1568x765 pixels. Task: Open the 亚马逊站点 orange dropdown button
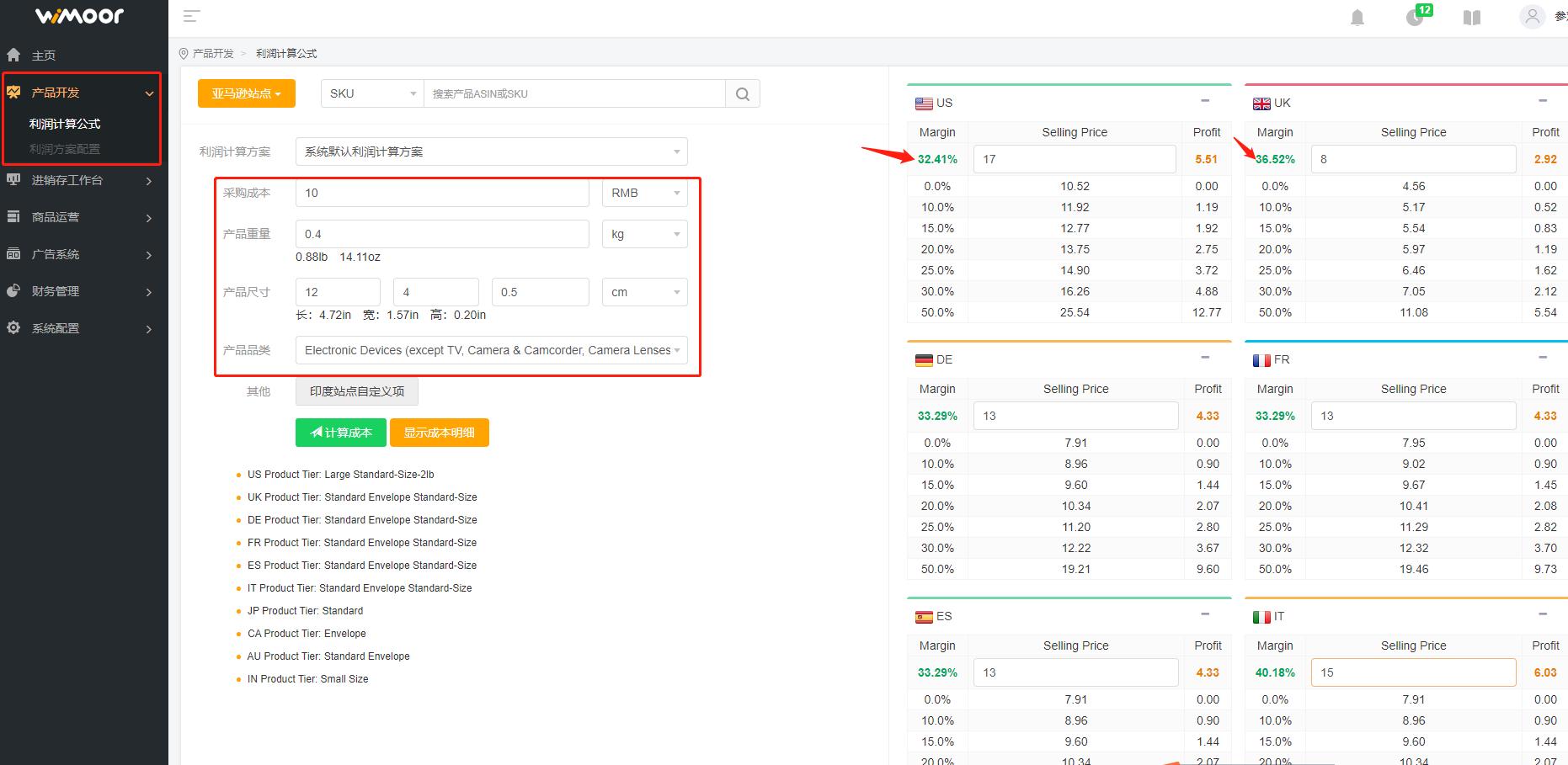pyautogui.click(x=246, y=93)
